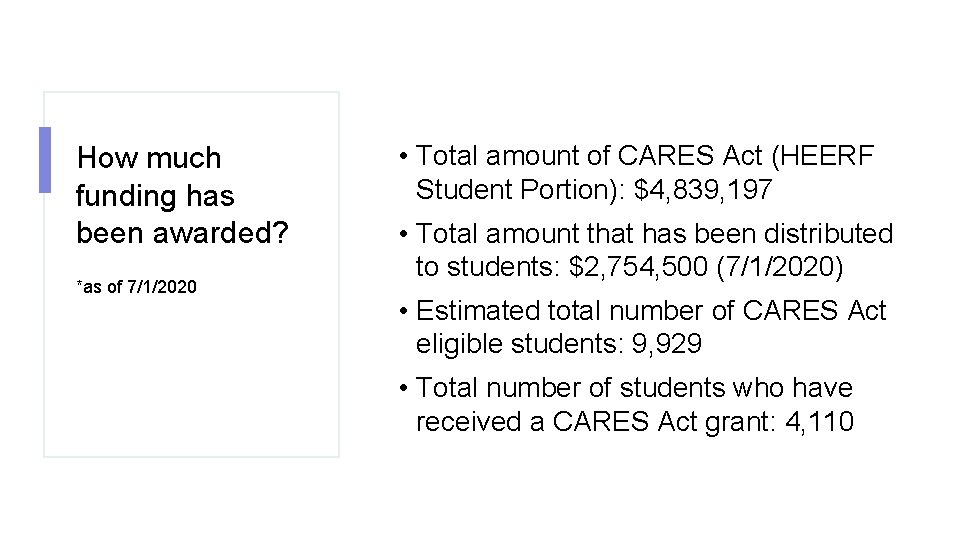Viewport: 960px width, 540px height.
Task: Click the bullet dot before "Total number of students"
Action: pyautogui.click(x=402, y=388)
